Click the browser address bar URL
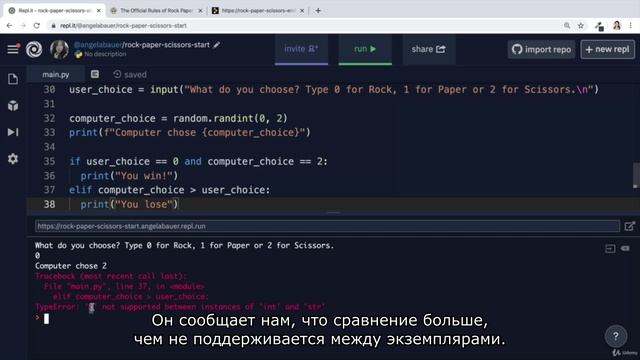The height and width of the screenshot is (360, 640). (x=123, y=26)
